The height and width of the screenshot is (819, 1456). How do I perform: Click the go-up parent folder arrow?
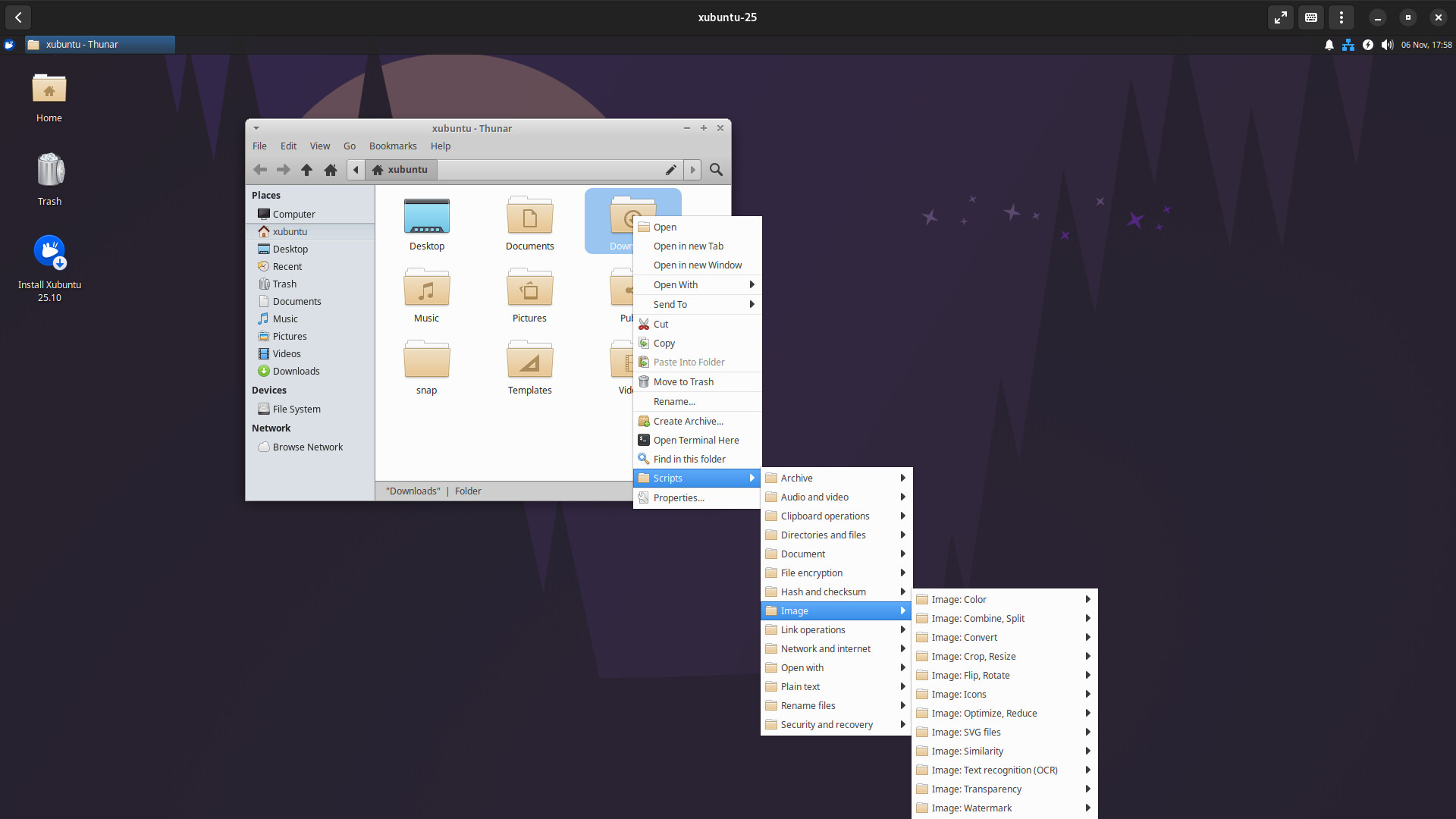306,170
